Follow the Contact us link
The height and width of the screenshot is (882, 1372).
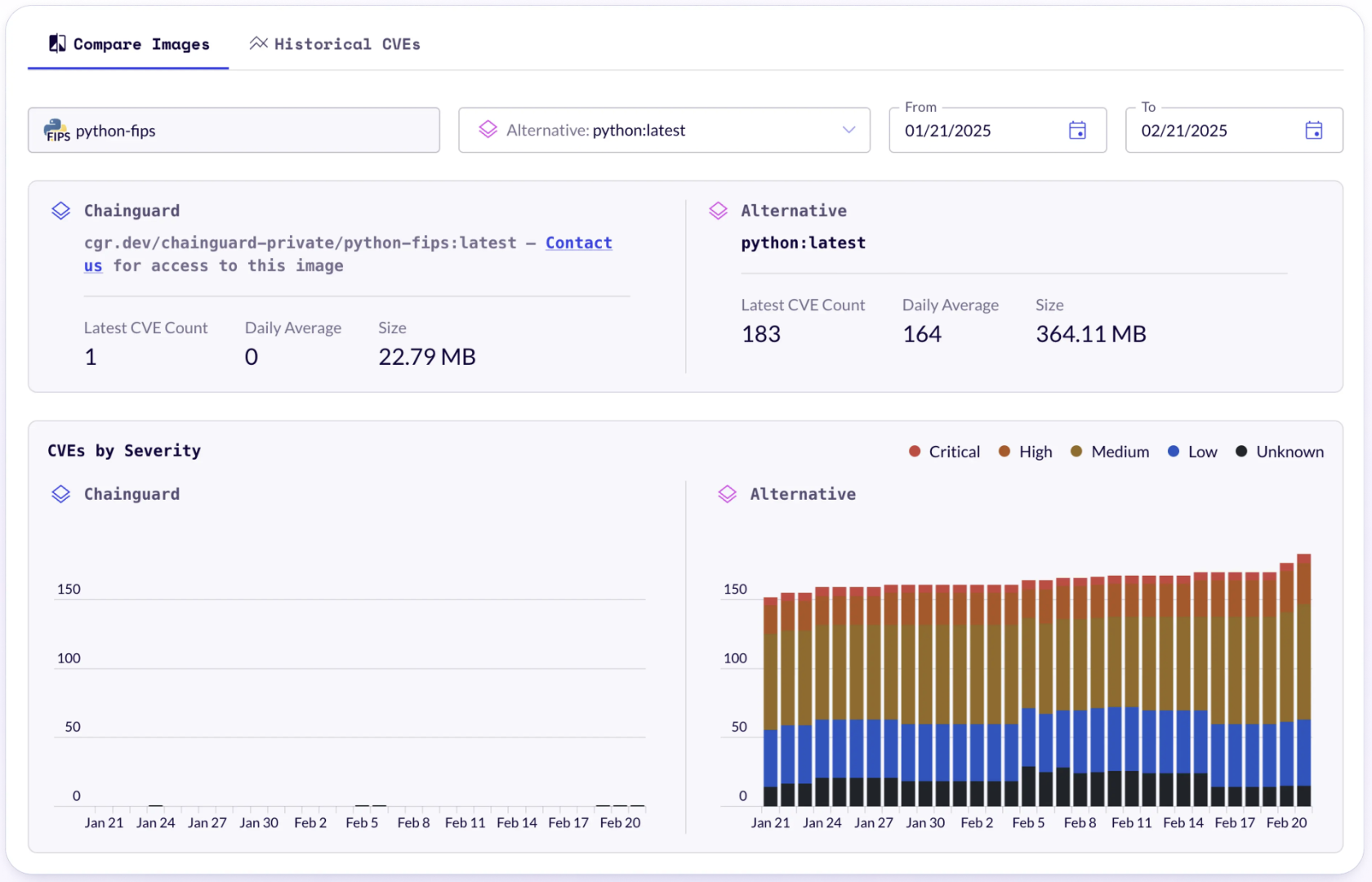579,243
